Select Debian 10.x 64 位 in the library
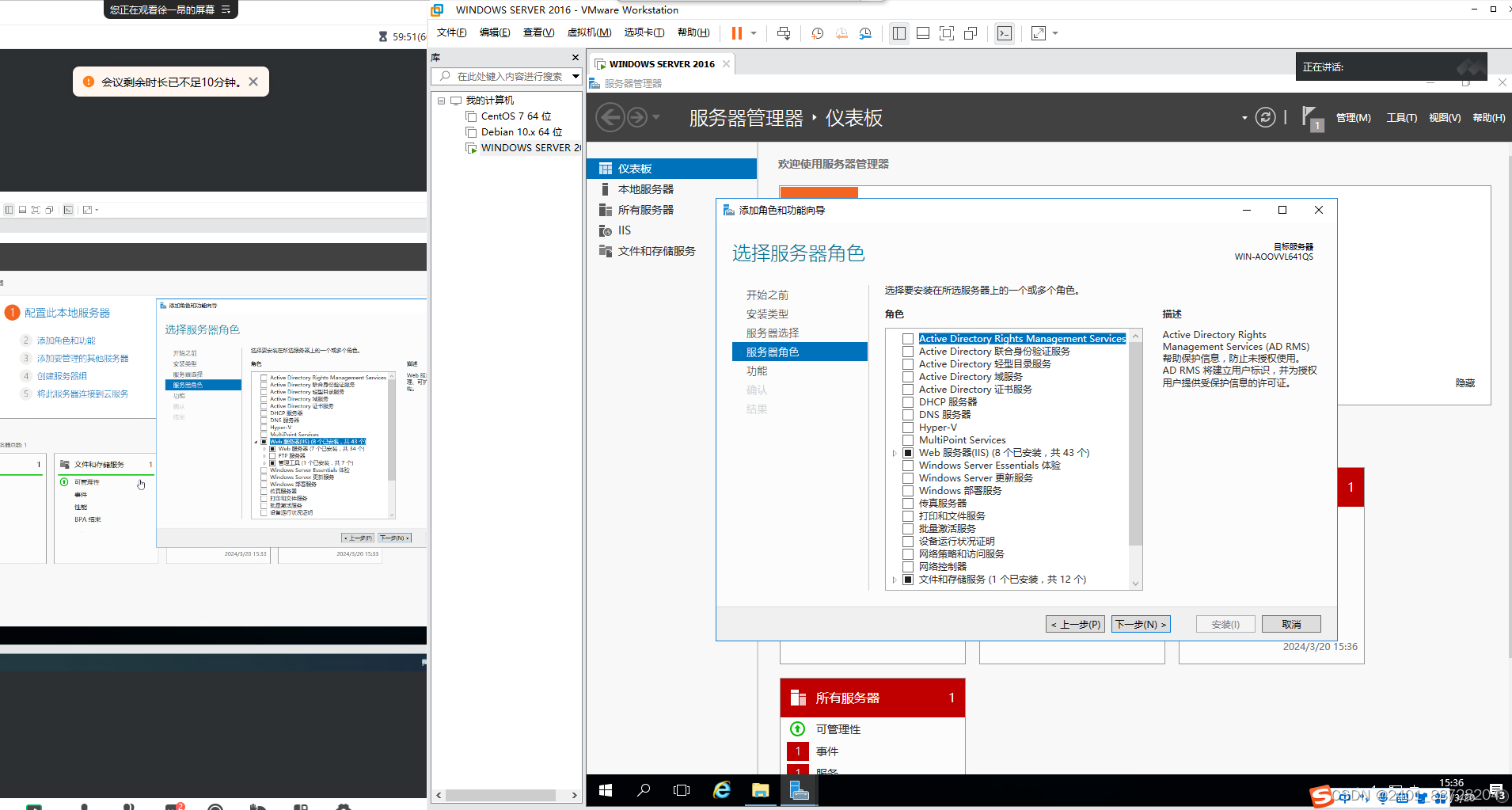 (x=521, y=132)
